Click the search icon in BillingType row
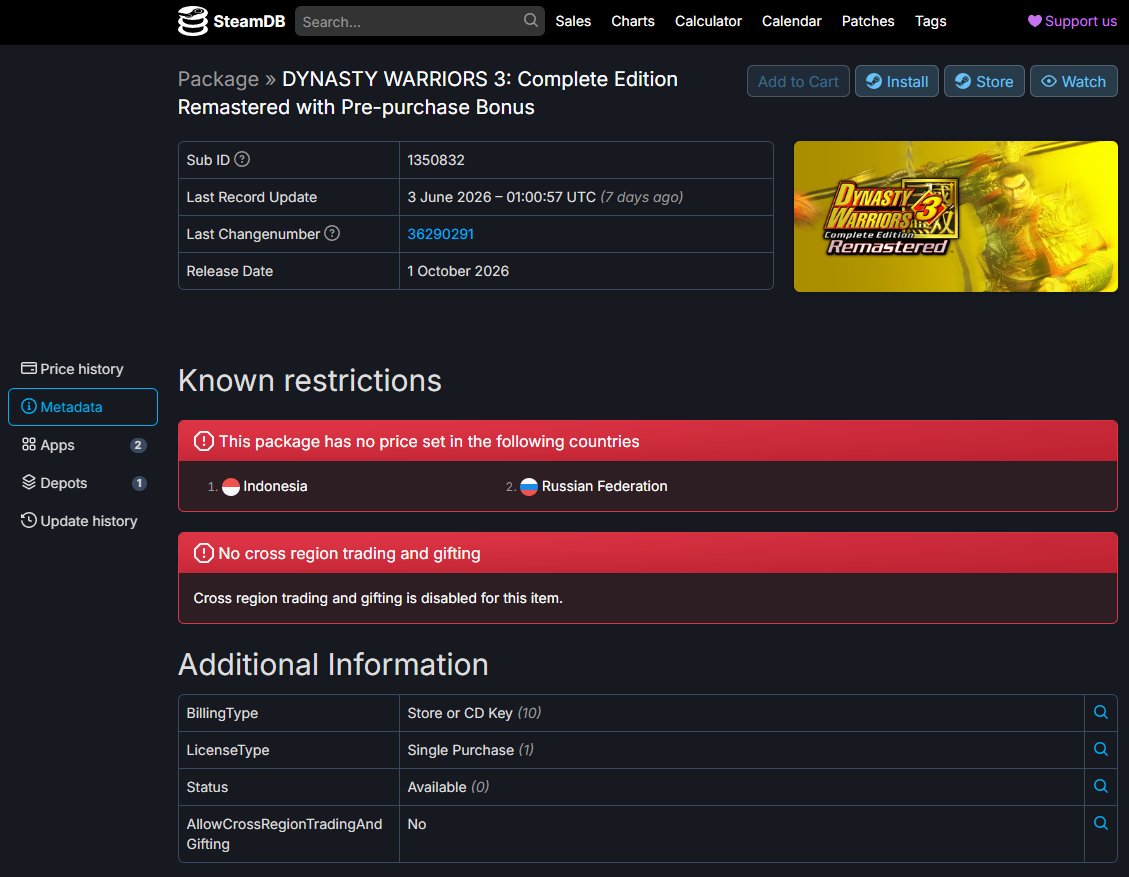 point(1100,712)
